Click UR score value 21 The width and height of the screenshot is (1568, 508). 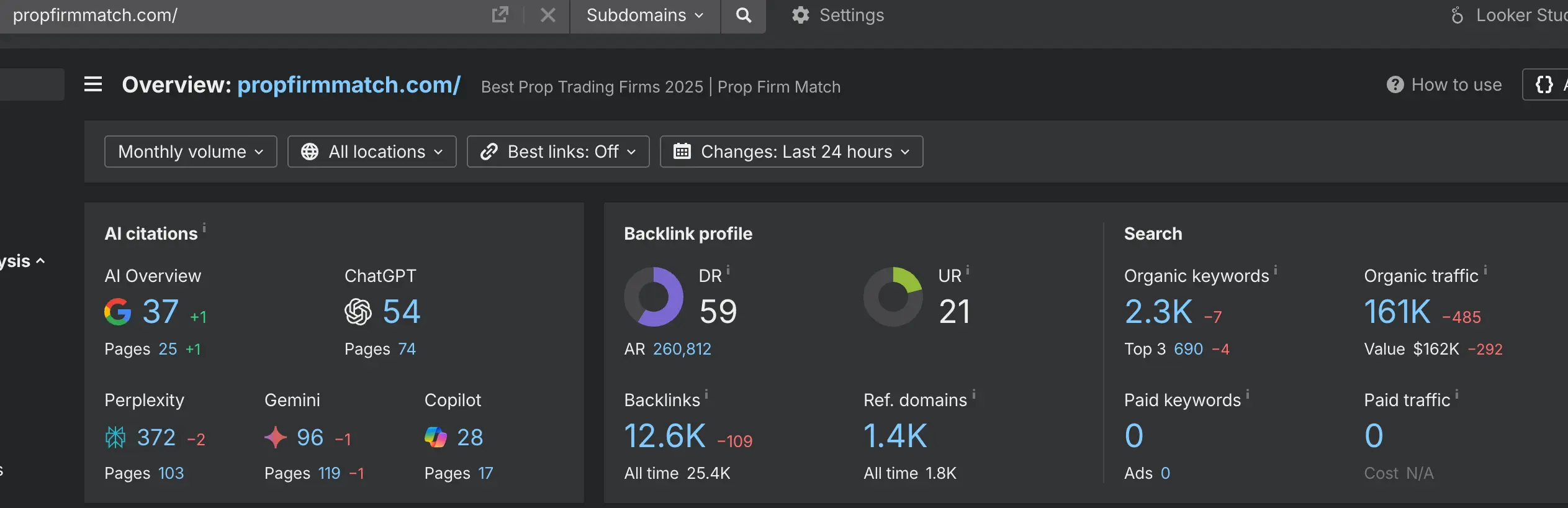tap(955, 312)
